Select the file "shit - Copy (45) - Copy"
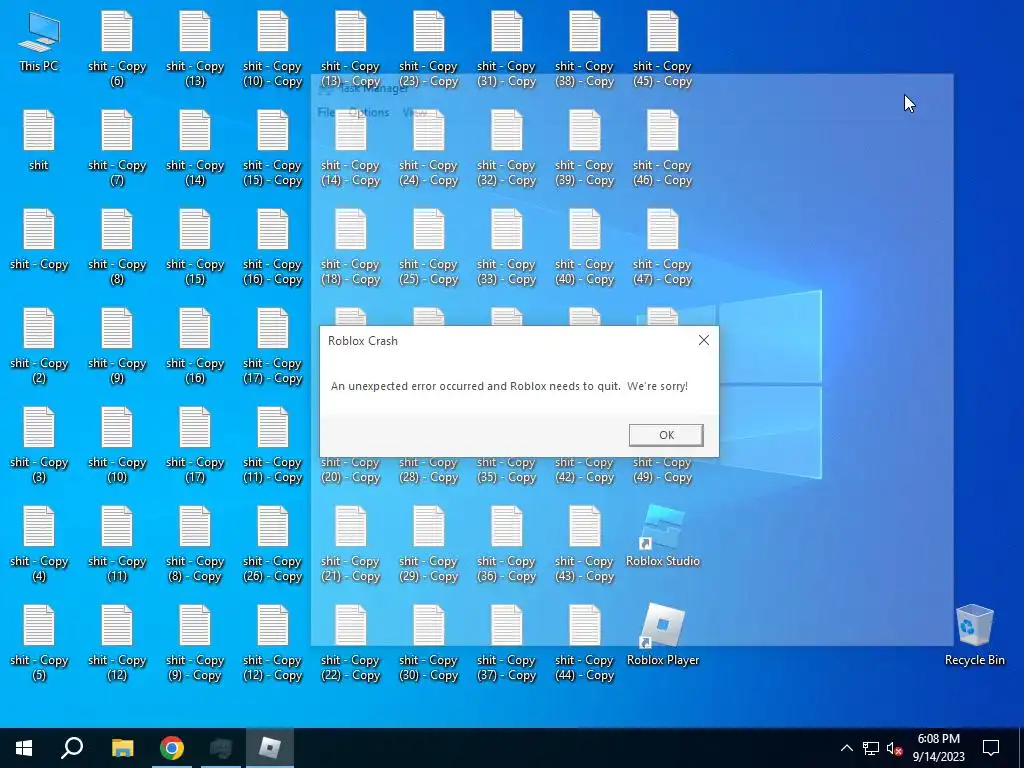The image size is (1024, 768). point(662,49)
